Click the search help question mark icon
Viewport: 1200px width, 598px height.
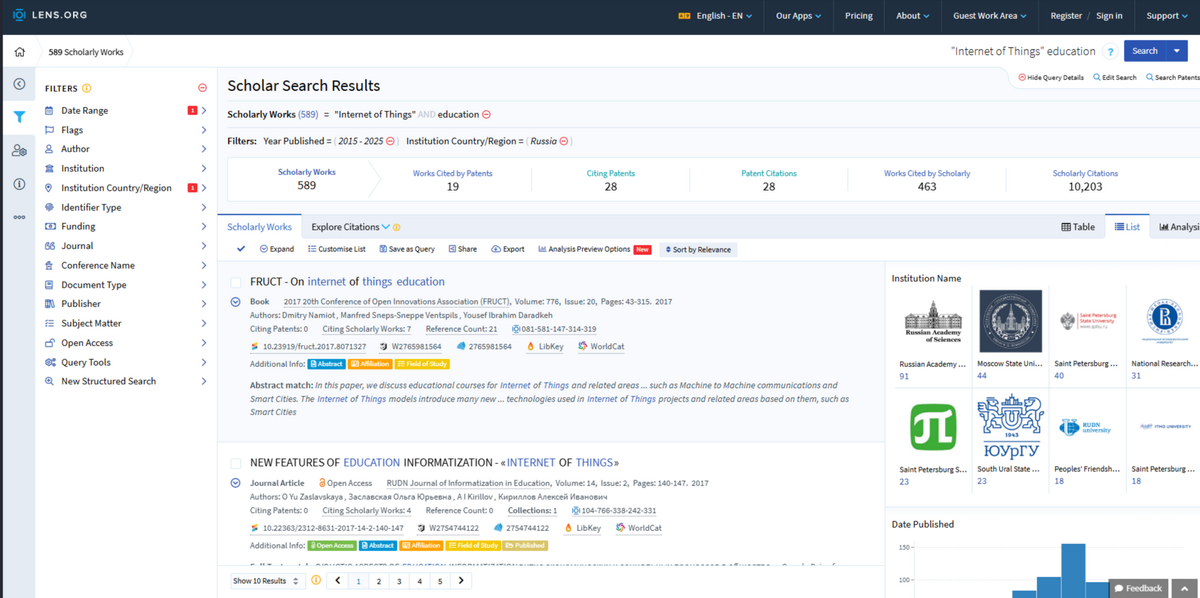coord(1110,52)
